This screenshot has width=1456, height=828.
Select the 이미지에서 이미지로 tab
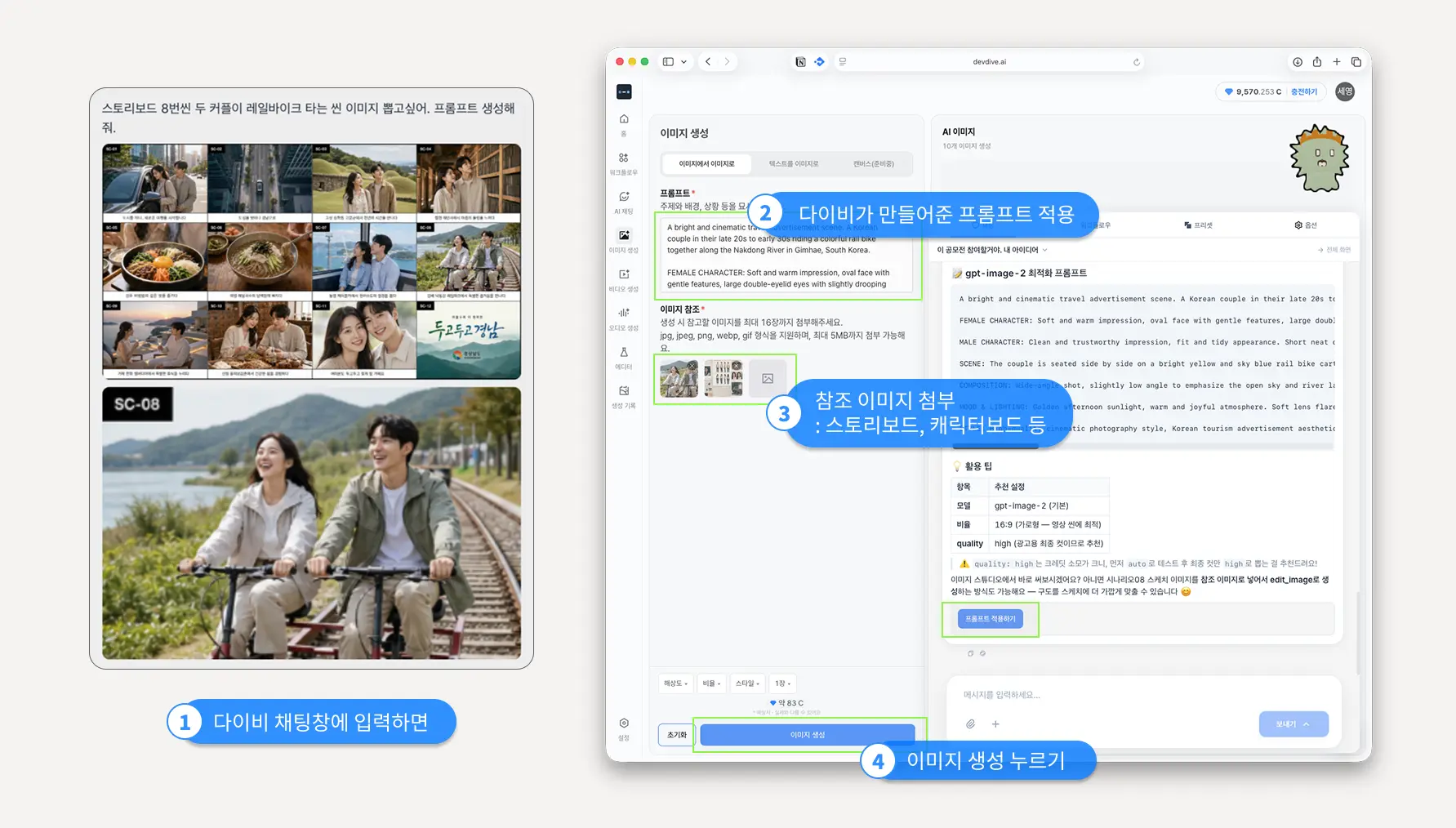[x=707, y=164]
